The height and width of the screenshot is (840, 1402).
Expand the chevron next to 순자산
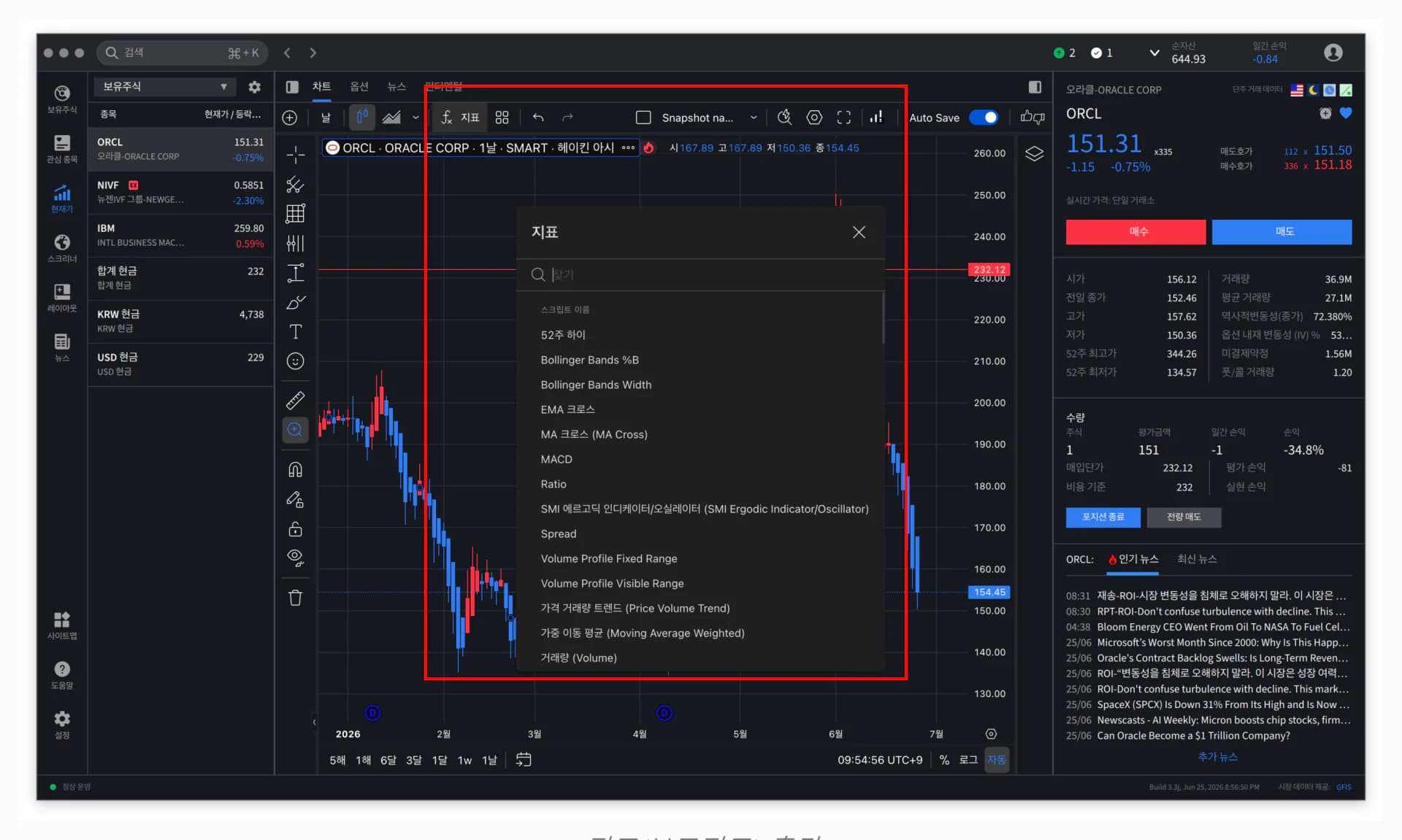1154,53
